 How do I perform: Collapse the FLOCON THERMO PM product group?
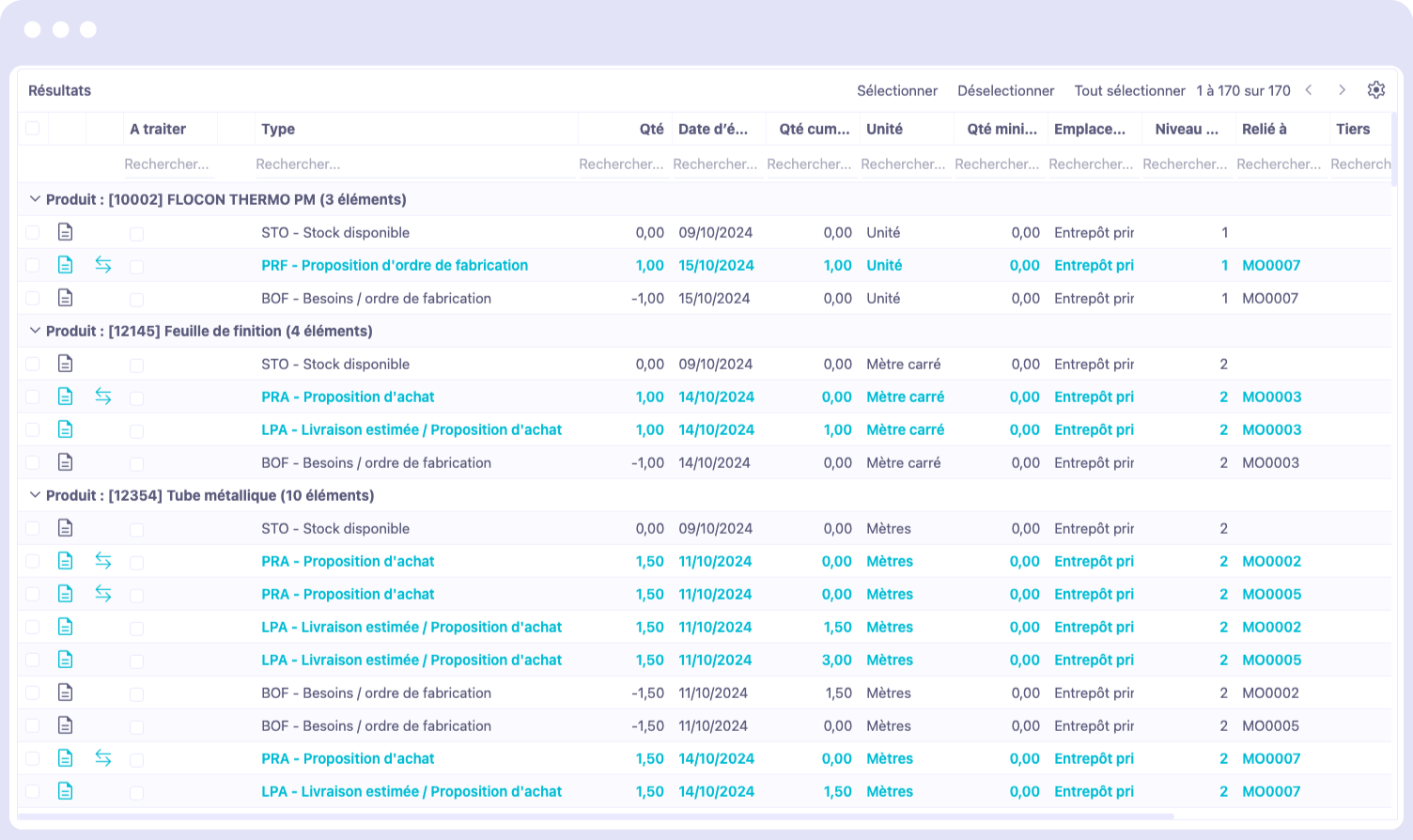coord(36,199)
